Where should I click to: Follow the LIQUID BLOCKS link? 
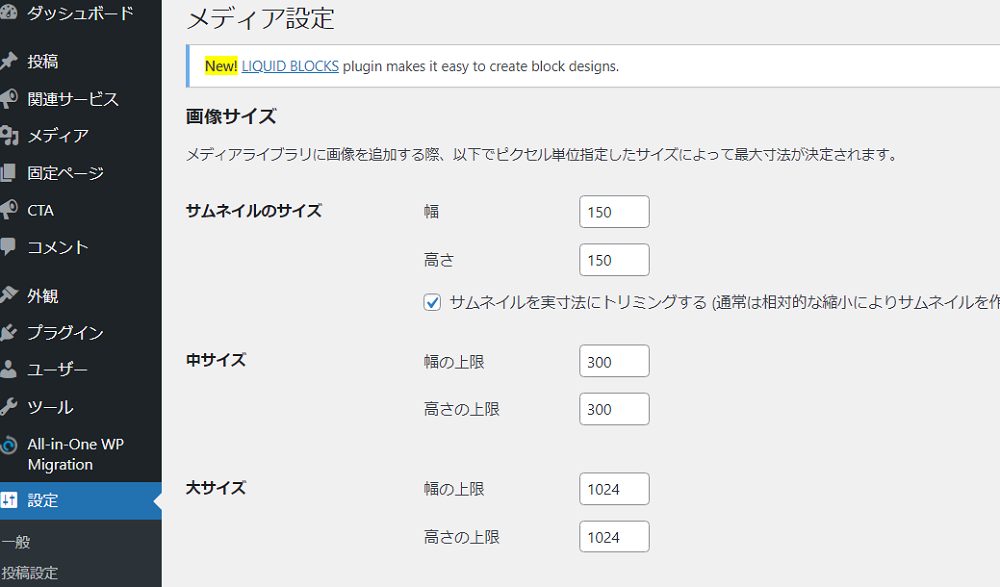pyautogui.click(x=290, y=66)
